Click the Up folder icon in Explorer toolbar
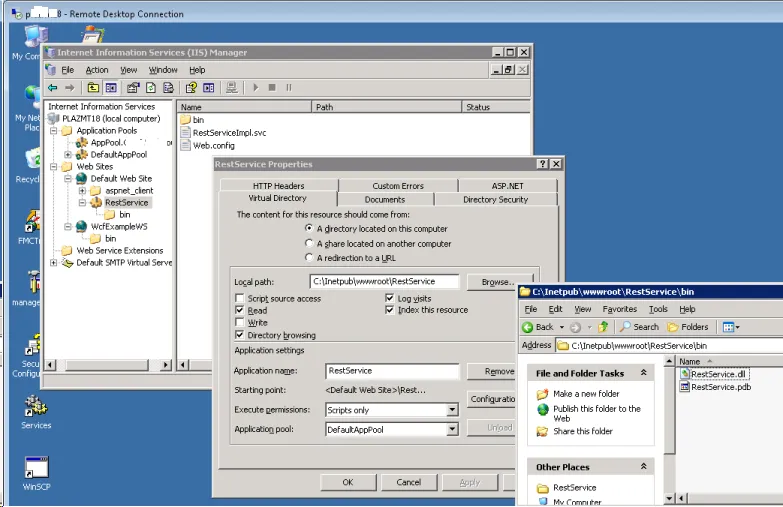783x507 pixels. point(603,327)
